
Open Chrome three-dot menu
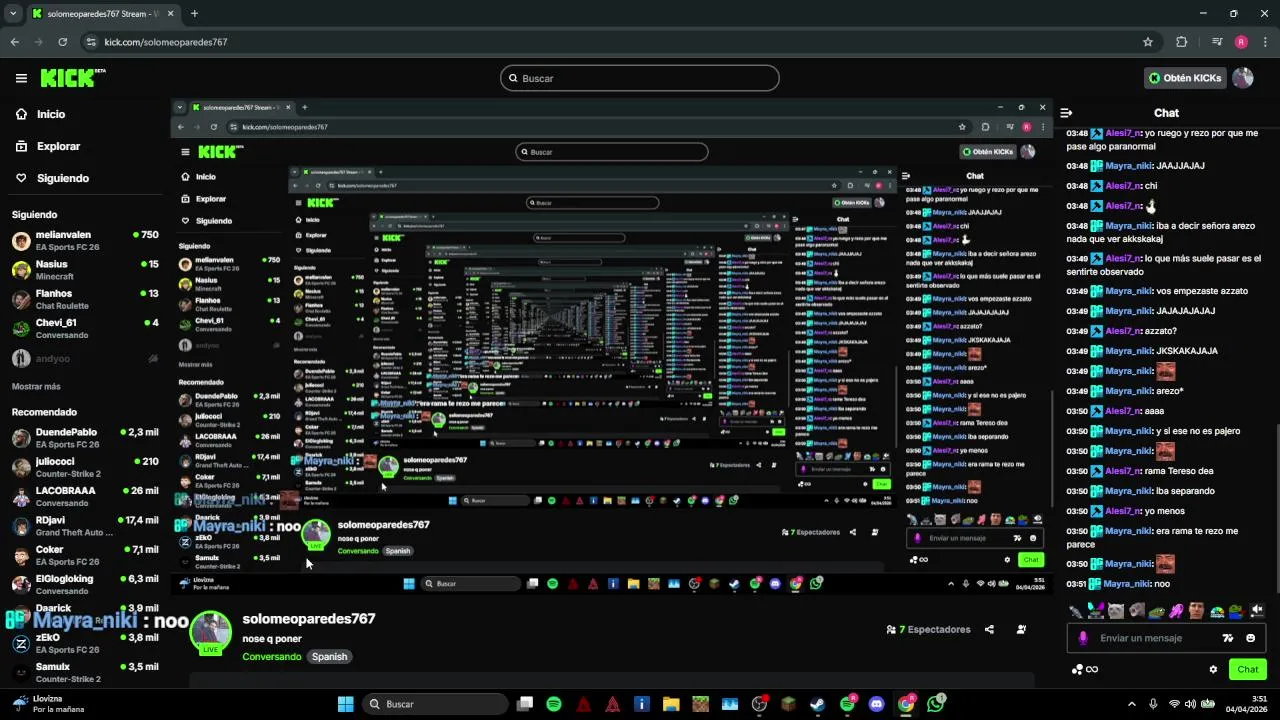click(x=1264, y=42)
